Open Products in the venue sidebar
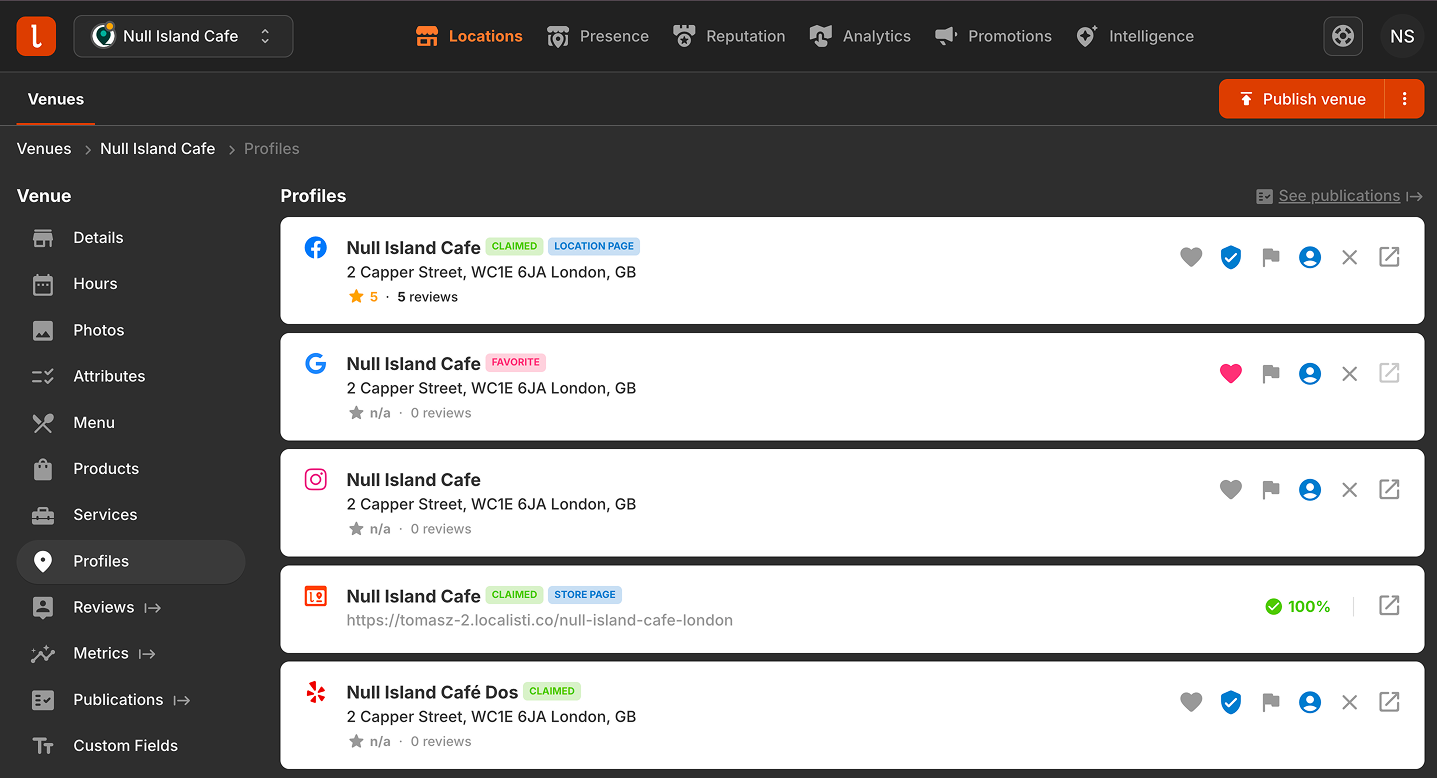 coord(131,469)
